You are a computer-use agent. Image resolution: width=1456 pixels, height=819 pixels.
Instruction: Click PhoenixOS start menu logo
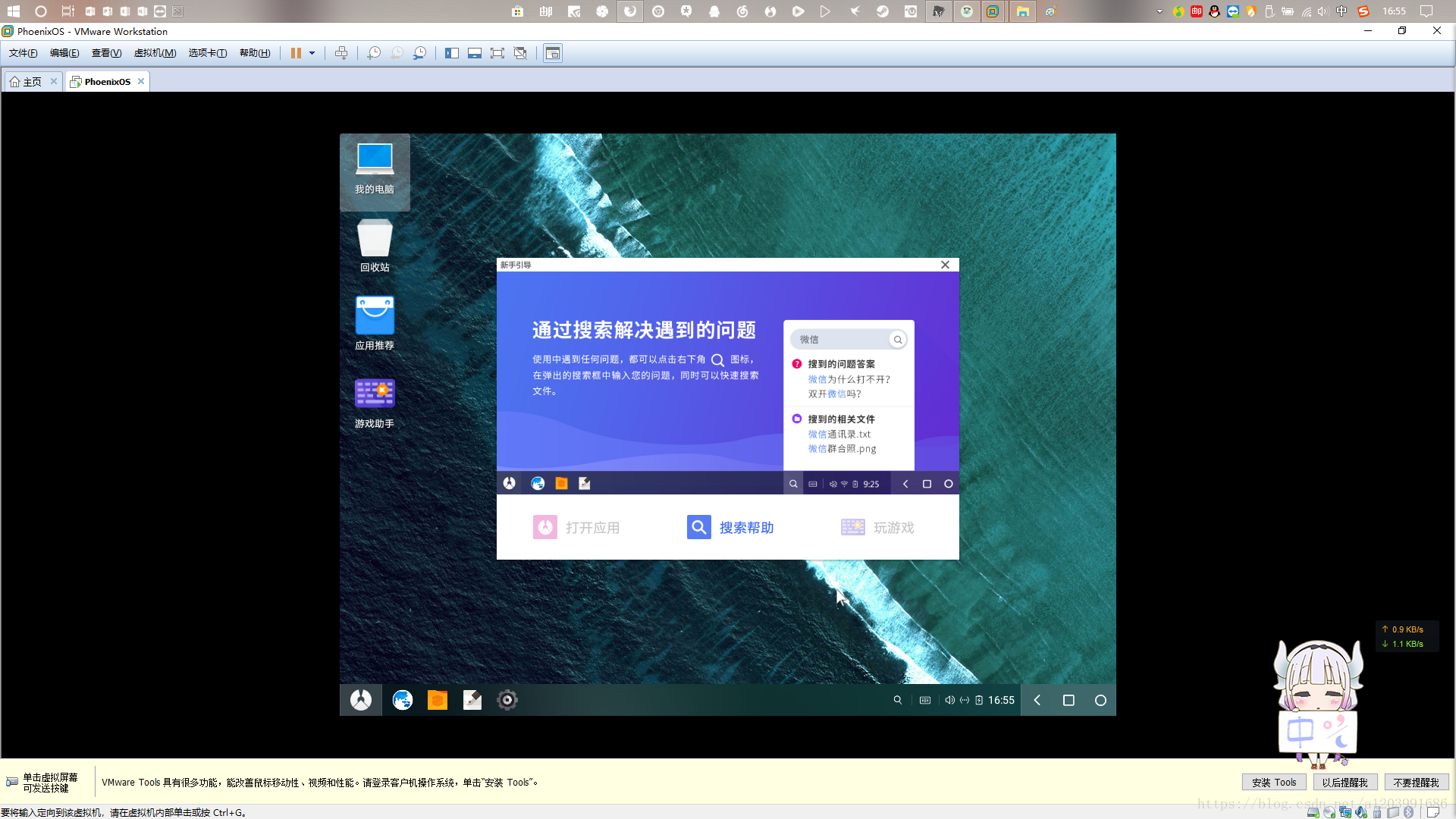click(361, 700)
